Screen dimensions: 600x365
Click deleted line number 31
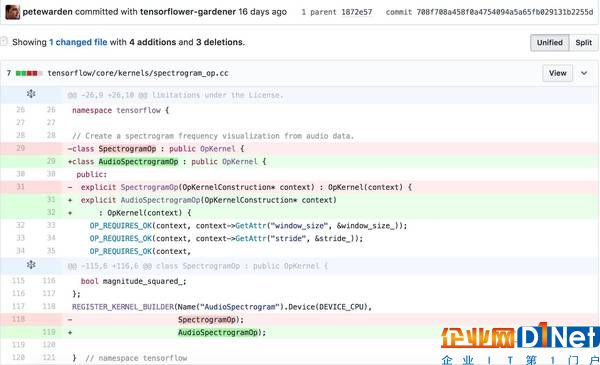(x=20, y=187)
